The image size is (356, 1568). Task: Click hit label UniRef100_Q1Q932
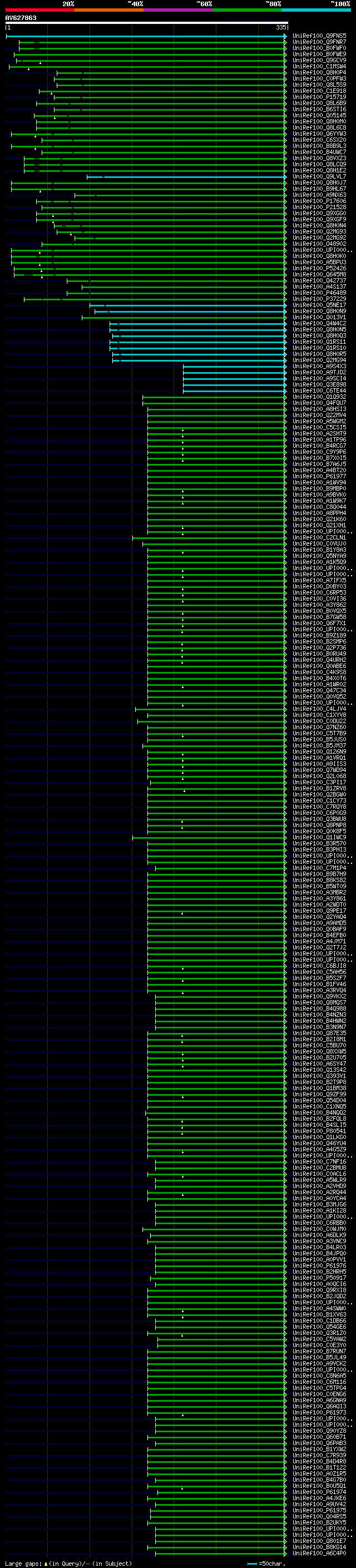pyautogui.click(x=319, y=397)
